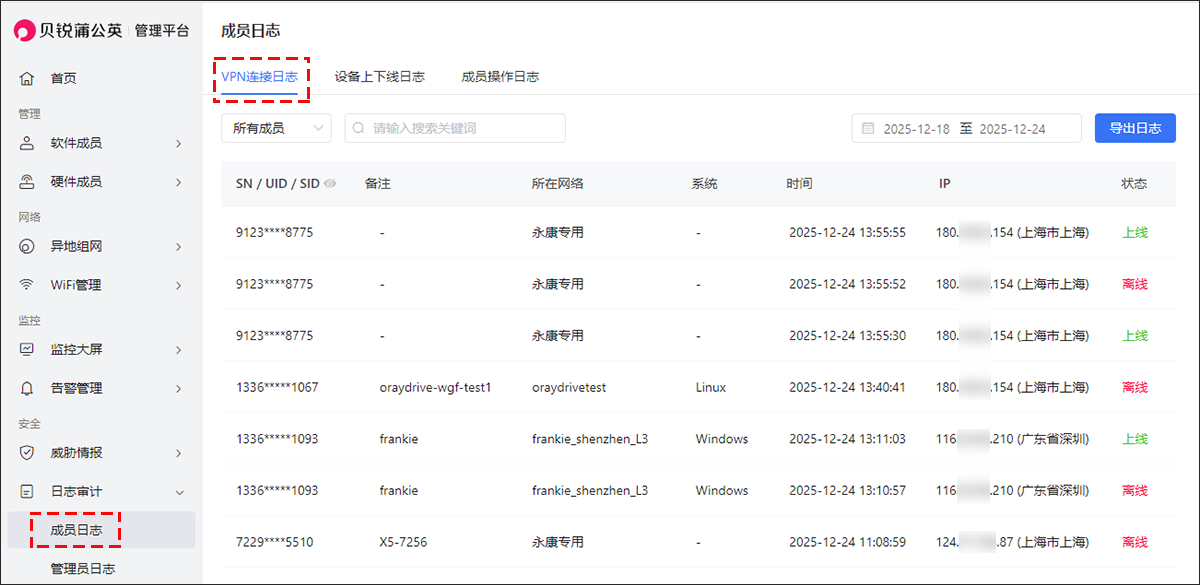Switch to the 成员操作日志 tab

pos(500,77)
